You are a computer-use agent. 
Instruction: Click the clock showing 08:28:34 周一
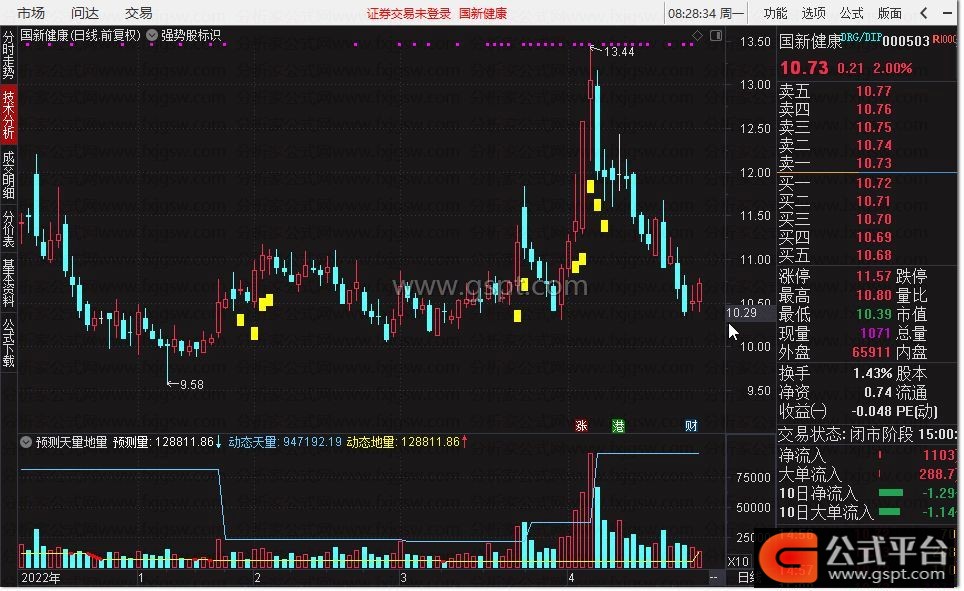coord(706,14)
